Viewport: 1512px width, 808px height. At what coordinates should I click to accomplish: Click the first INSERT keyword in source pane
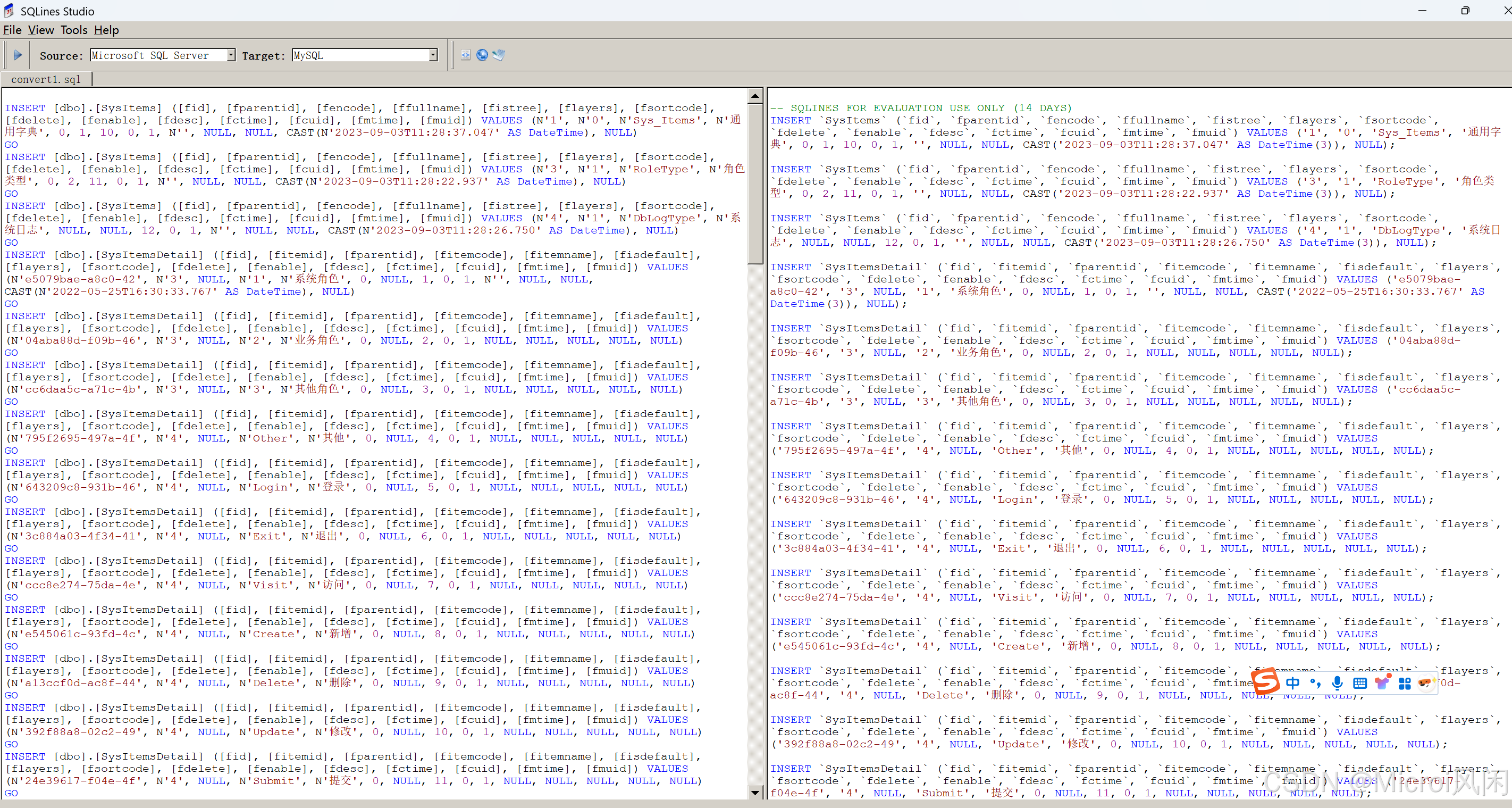coord(25,108)
